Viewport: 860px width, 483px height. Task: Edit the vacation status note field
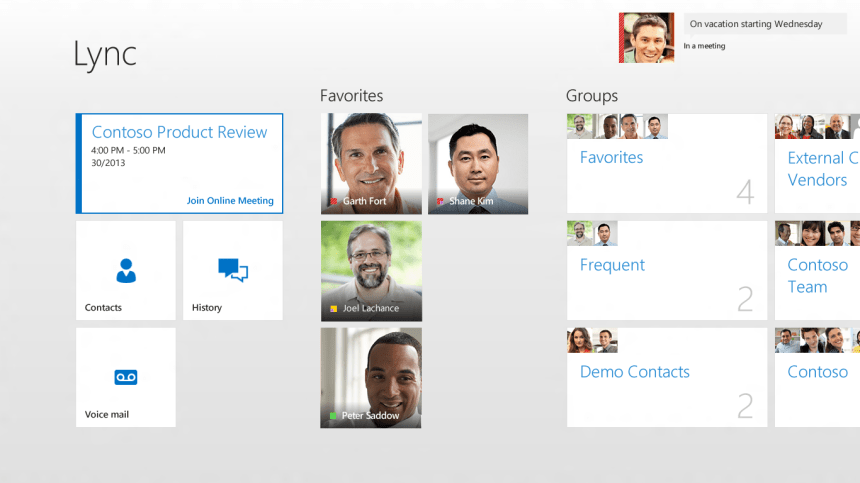768,24
